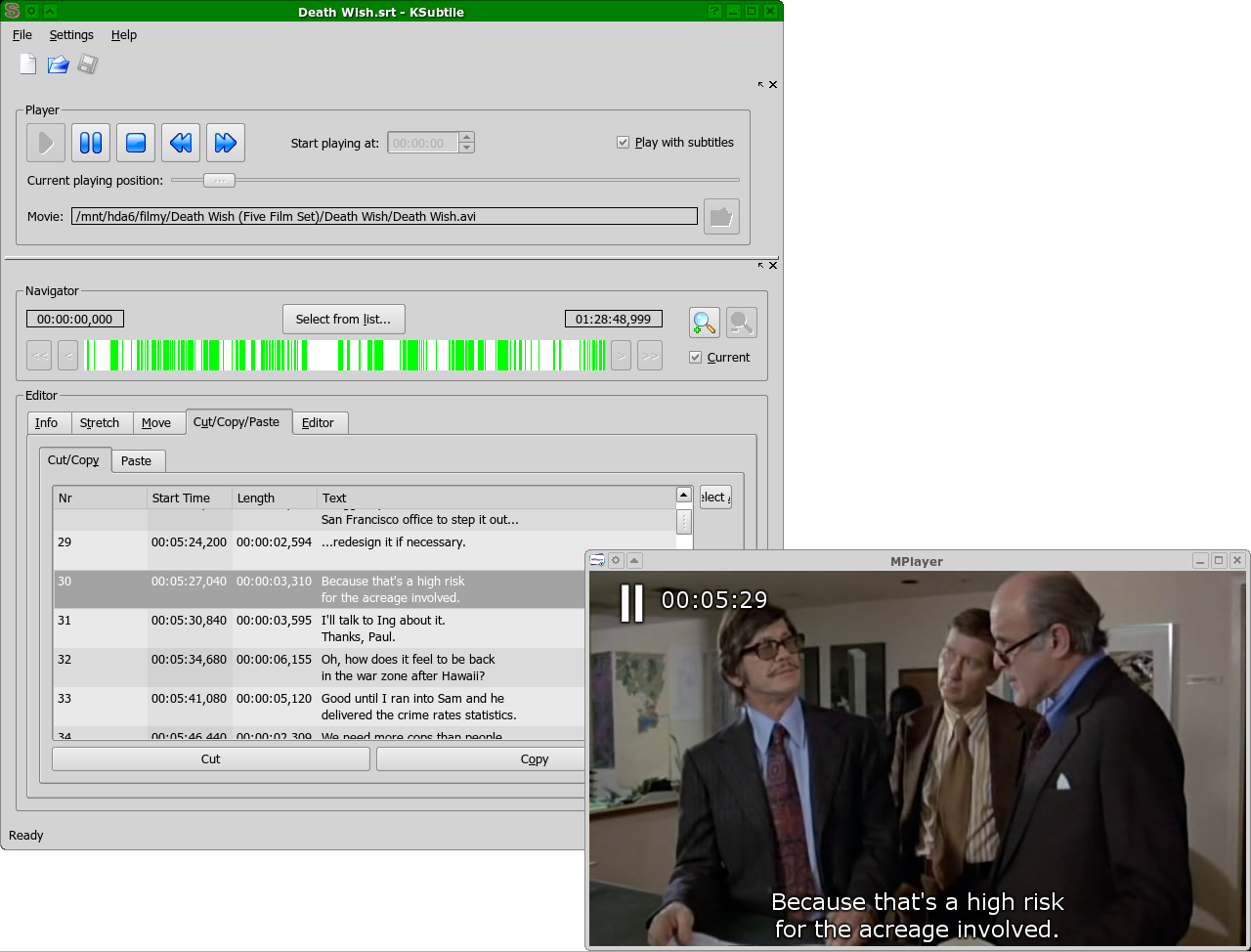Screen dimensions: 1251x952
Task: Select subtitle row 33 'Good until I ran into Sam'
Action: (319, 707)
